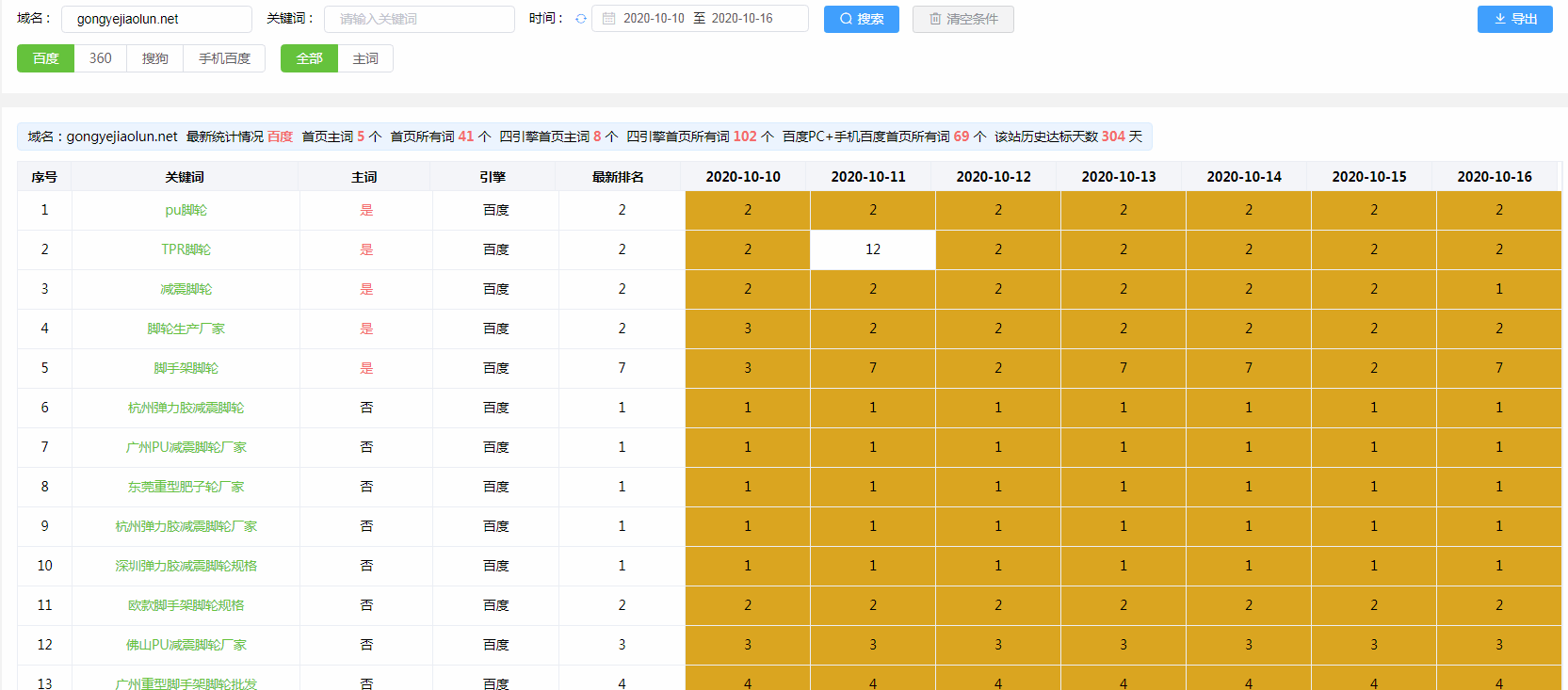This screenshot has width=1568, height=690.
Task: Open the end date 2020-10-16 picker
Action: coord(742,19)
